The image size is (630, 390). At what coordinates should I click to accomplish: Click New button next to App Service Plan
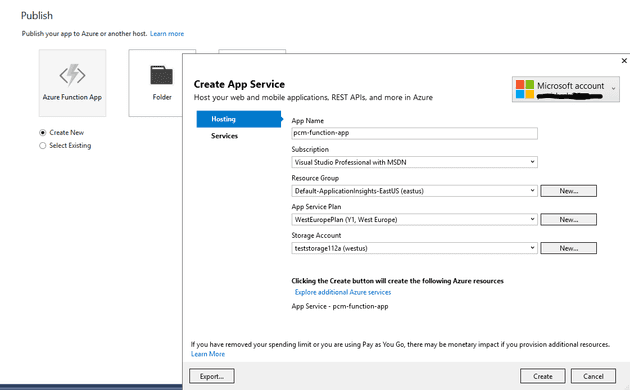click(569, 220)
